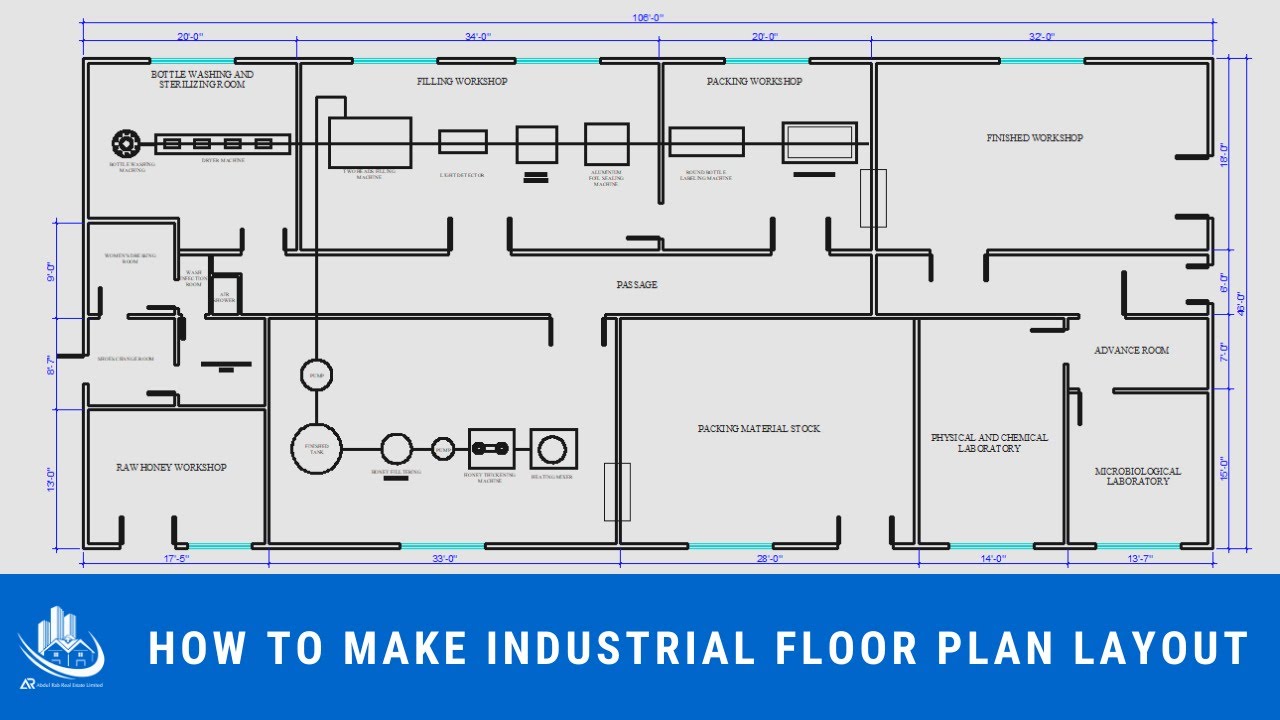Select the 17'-5" dimension below Raw Honey Workshop
The width and height of the screenshot is (1280, 720).
click(x=176, y=558)
